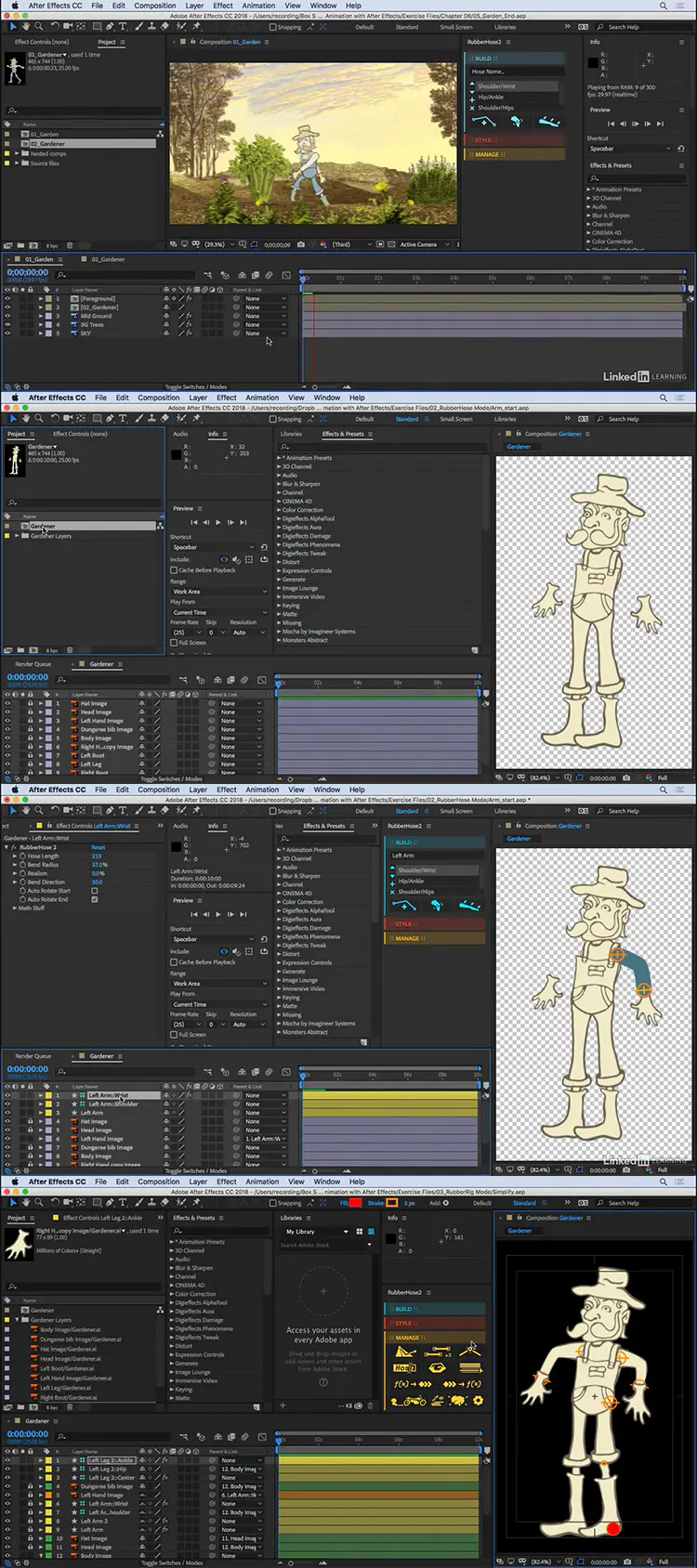This screenshot has width=697, height=1568.
Task: Enable Auto Rotate Start checkbox
Action: pos(94,891)
